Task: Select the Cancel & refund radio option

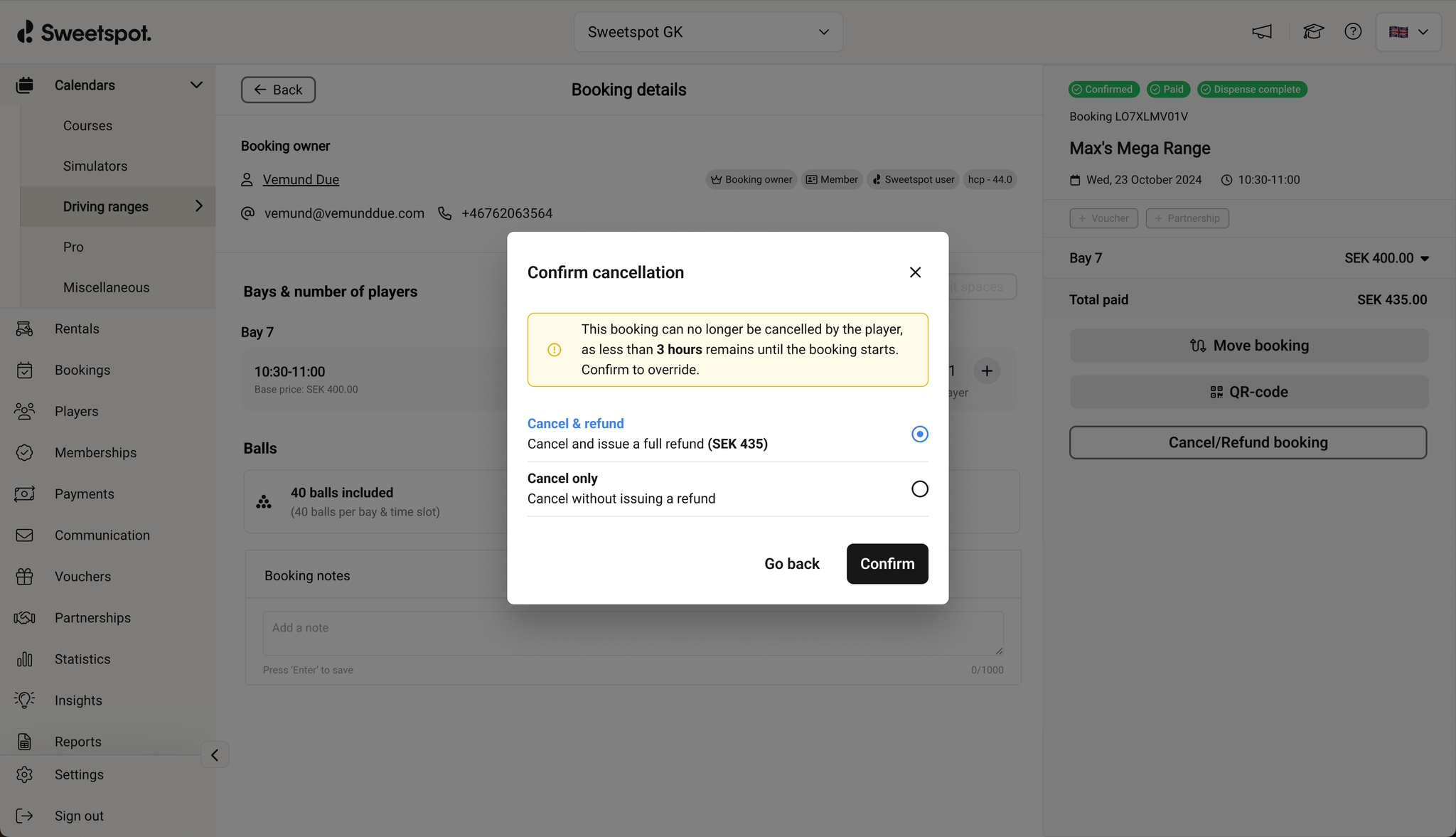Action: point(919,434)
